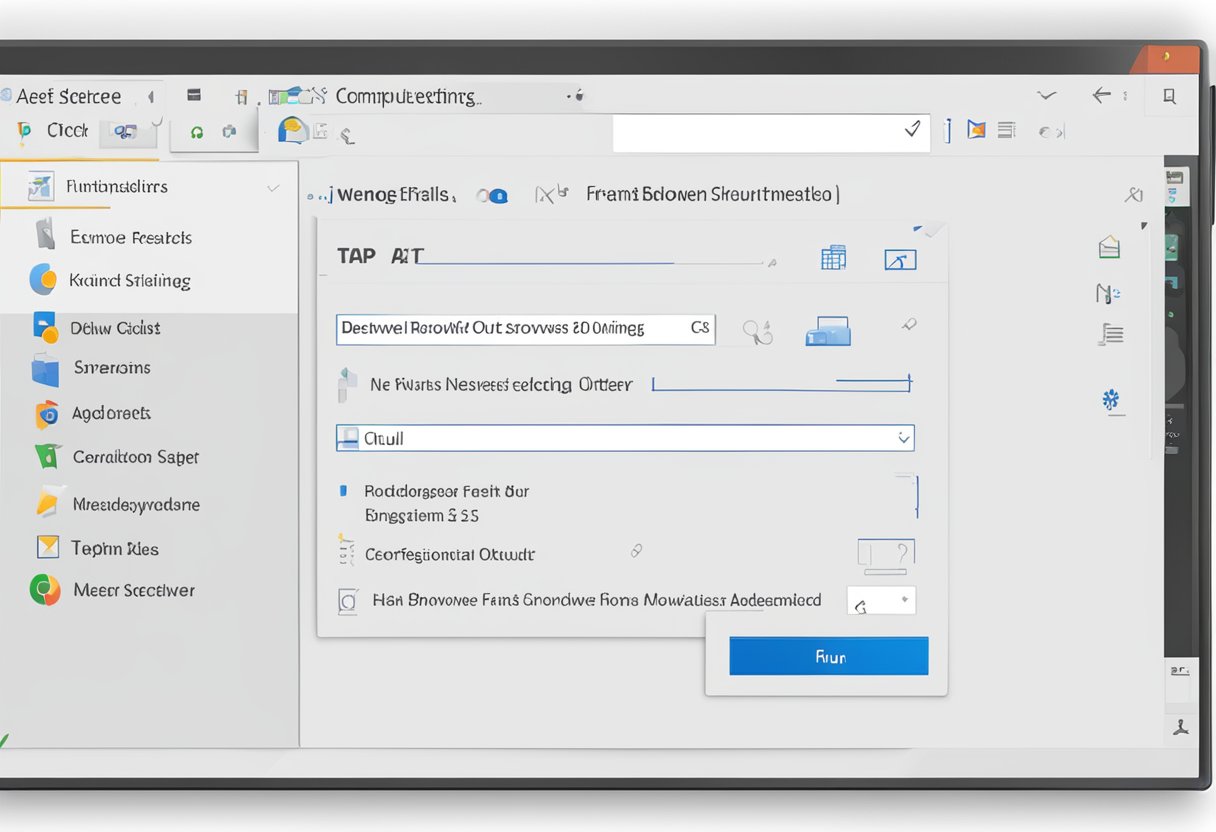Open Meer Secetlwer via its browser icon

tap(44, 590)
